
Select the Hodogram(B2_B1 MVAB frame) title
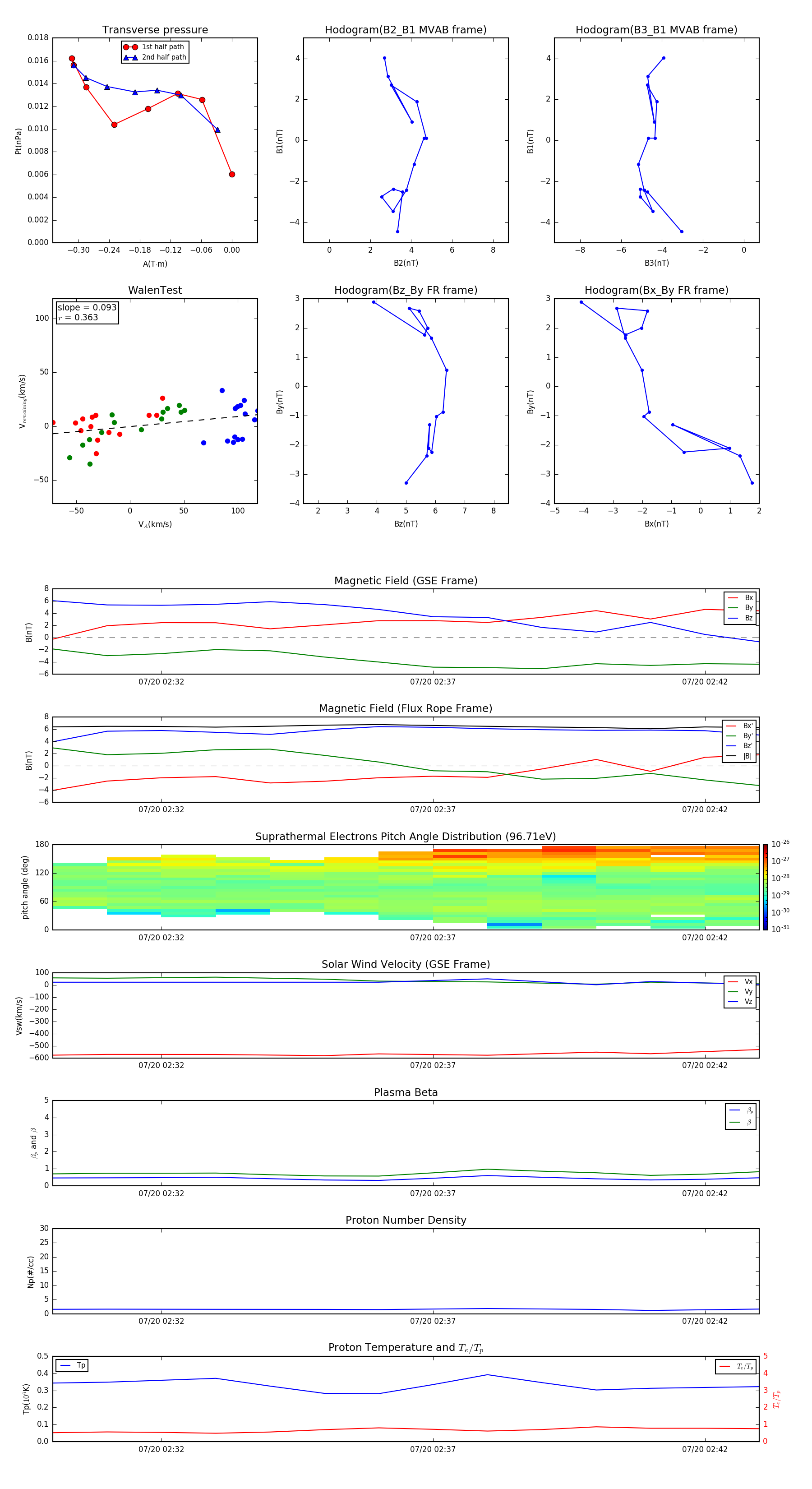[x=405, y=30]
